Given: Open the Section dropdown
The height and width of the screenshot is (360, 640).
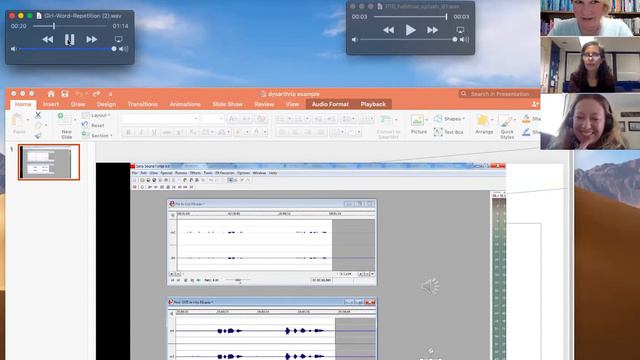Looking at the screenshot, I should tap(97, 135).
